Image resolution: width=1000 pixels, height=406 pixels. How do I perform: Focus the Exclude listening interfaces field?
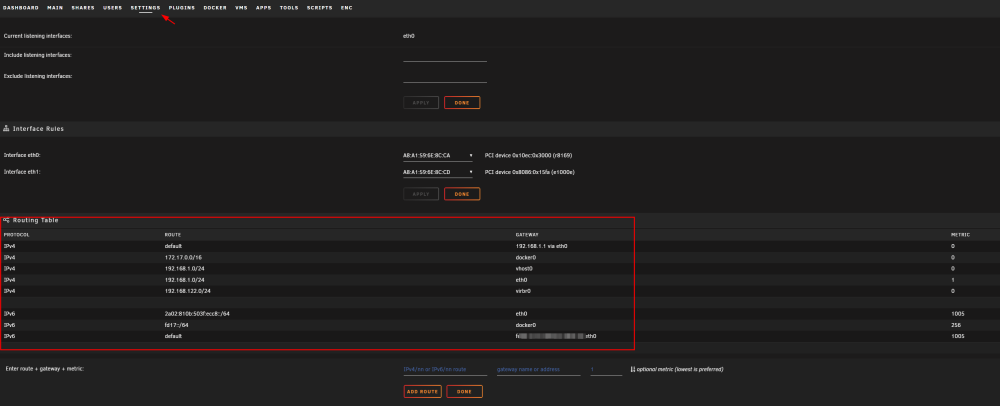pyautogui.click(x=445, y=77)
